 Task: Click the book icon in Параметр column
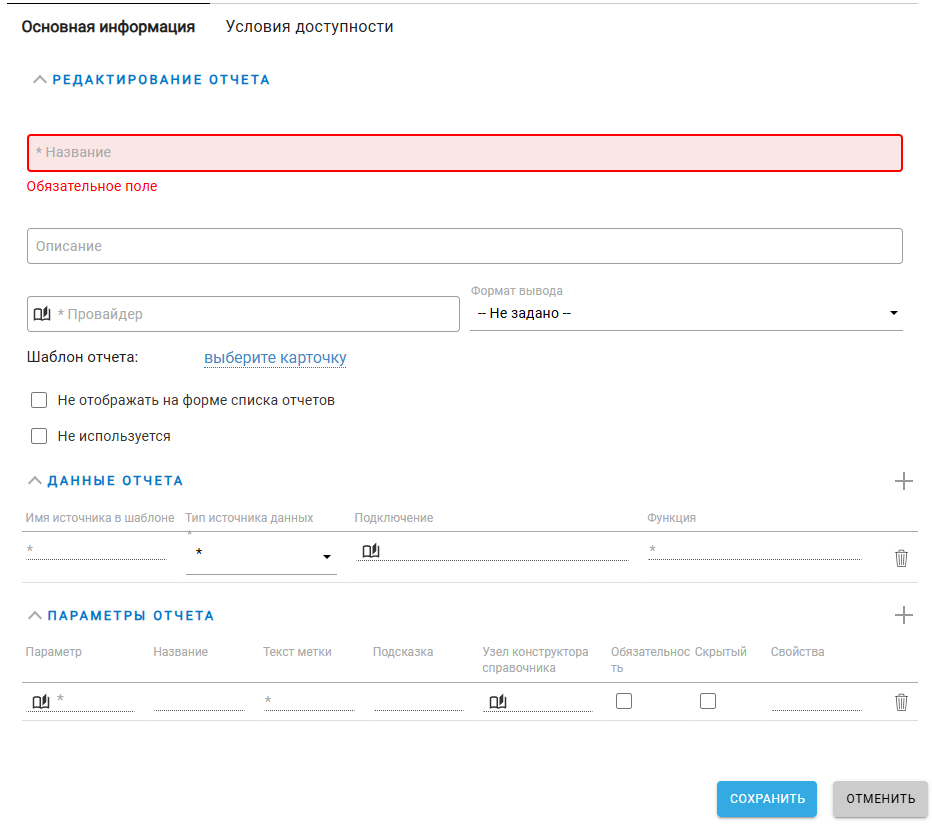point(41,701)
